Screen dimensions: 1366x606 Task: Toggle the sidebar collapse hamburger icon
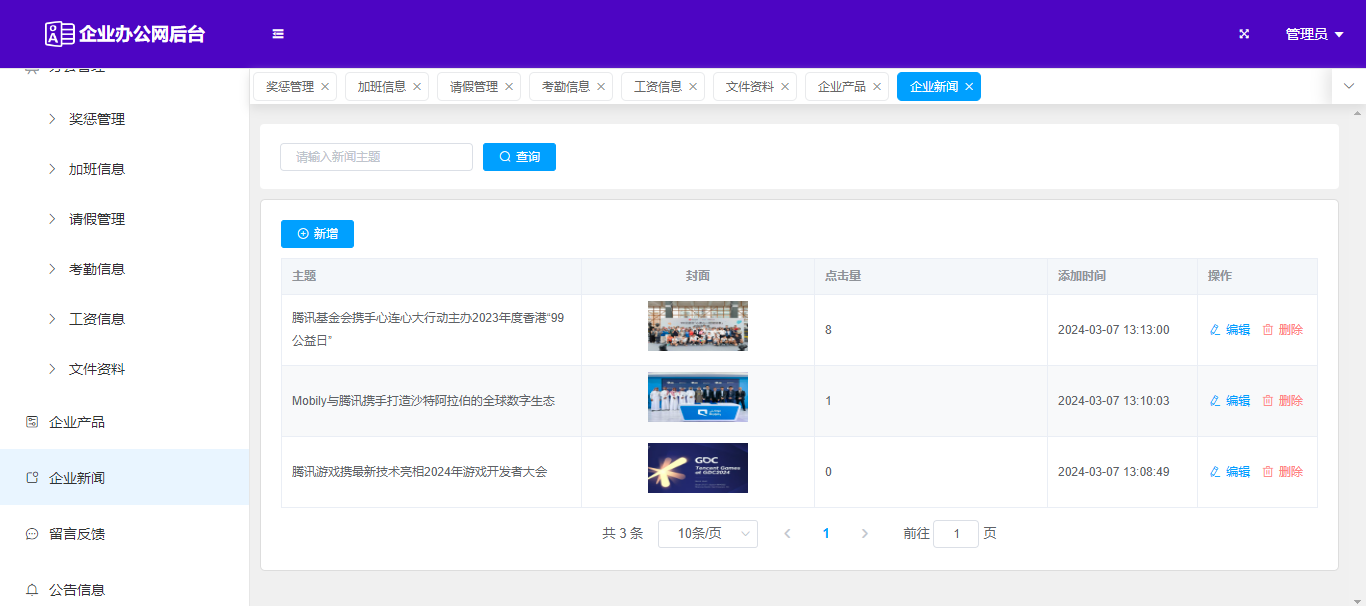point(278,34)
